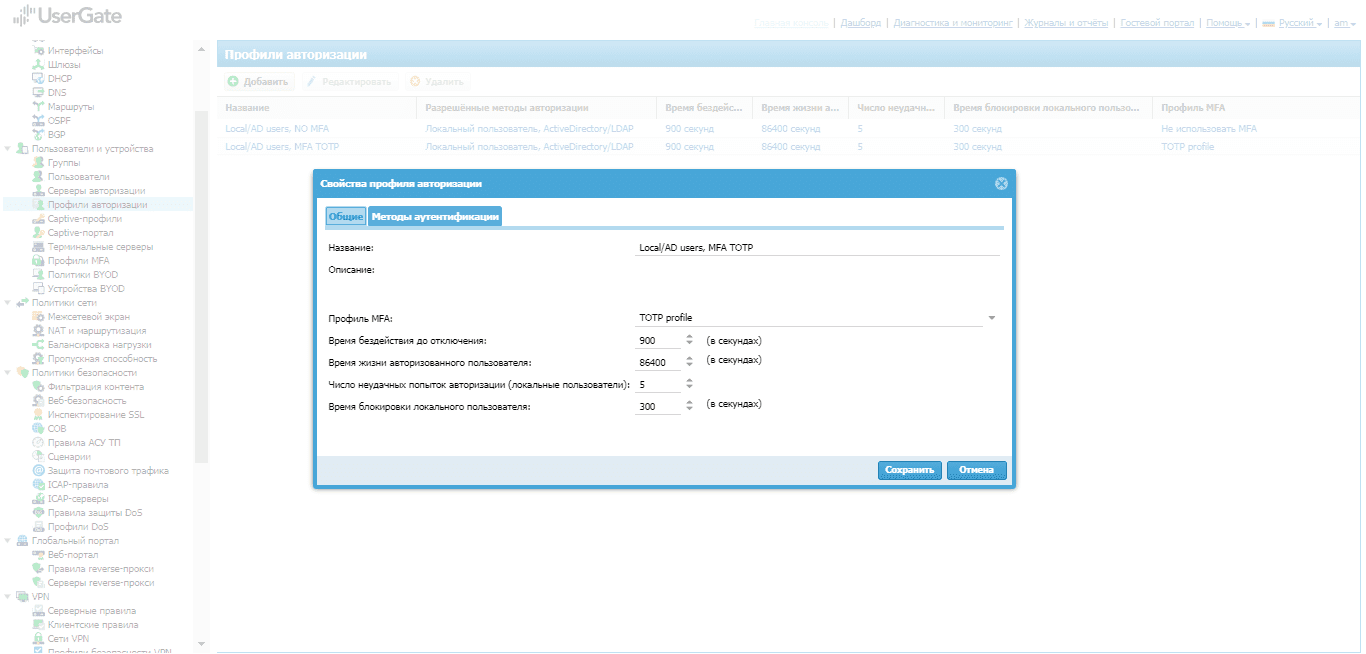Open Пропускная способность in the tree
Screen dimensions: 1366x654
click(x=103, y=359)
